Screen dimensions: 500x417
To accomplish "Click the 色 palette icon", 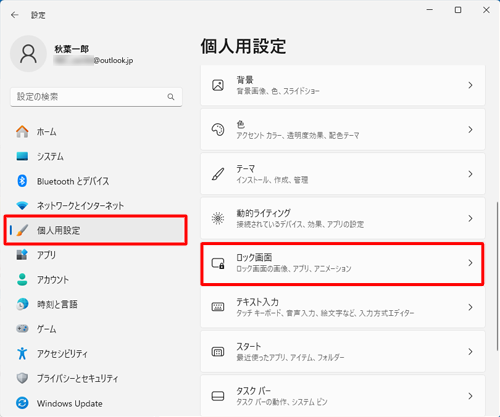I will click(x=218, y=130).
